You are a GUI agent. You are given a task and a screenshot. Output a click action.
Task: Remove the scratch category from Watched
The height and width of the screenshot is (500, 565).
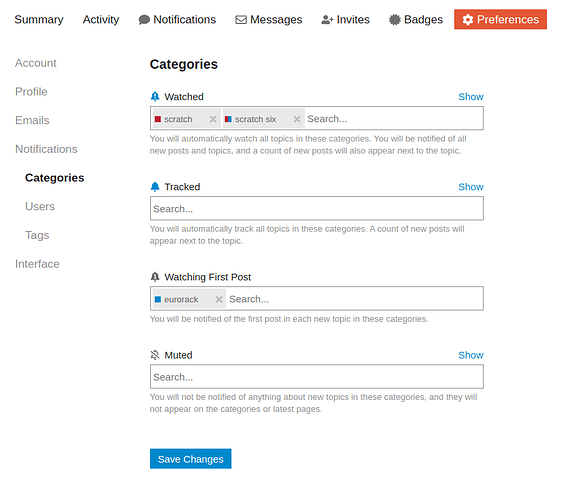pos(213,119)
